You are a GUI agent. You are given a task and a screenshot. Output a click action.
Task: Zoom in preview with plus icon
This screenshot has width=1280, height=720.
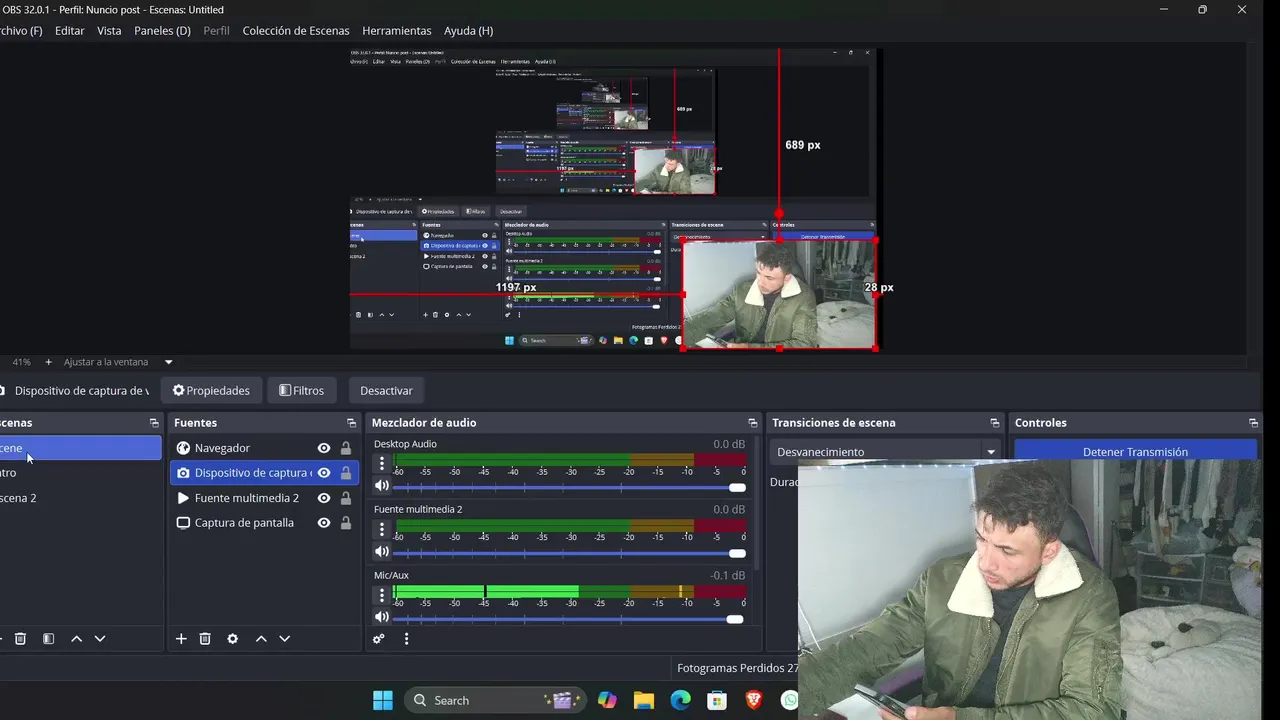[48, 362]
